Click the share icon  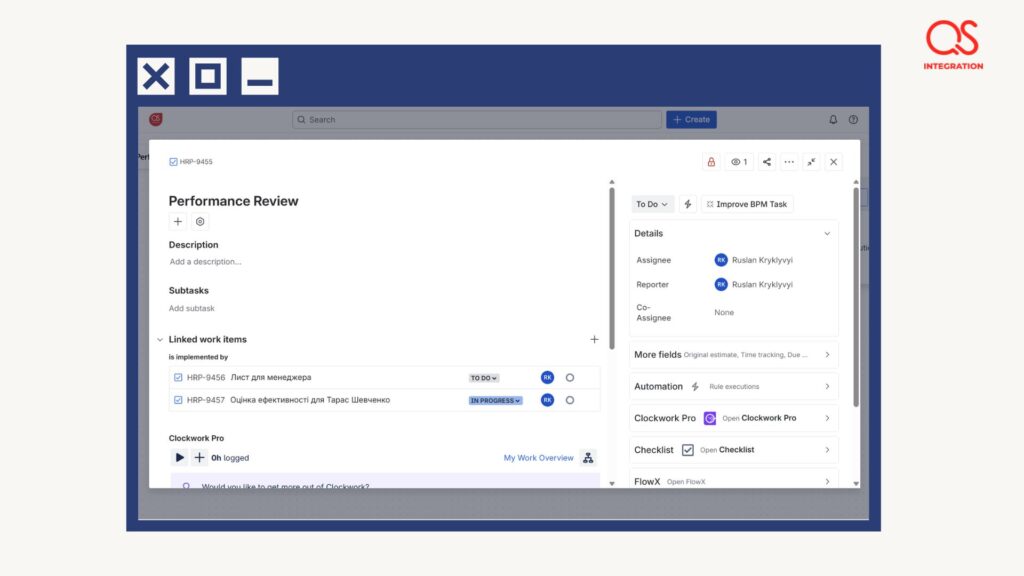(x=767, y=162)
